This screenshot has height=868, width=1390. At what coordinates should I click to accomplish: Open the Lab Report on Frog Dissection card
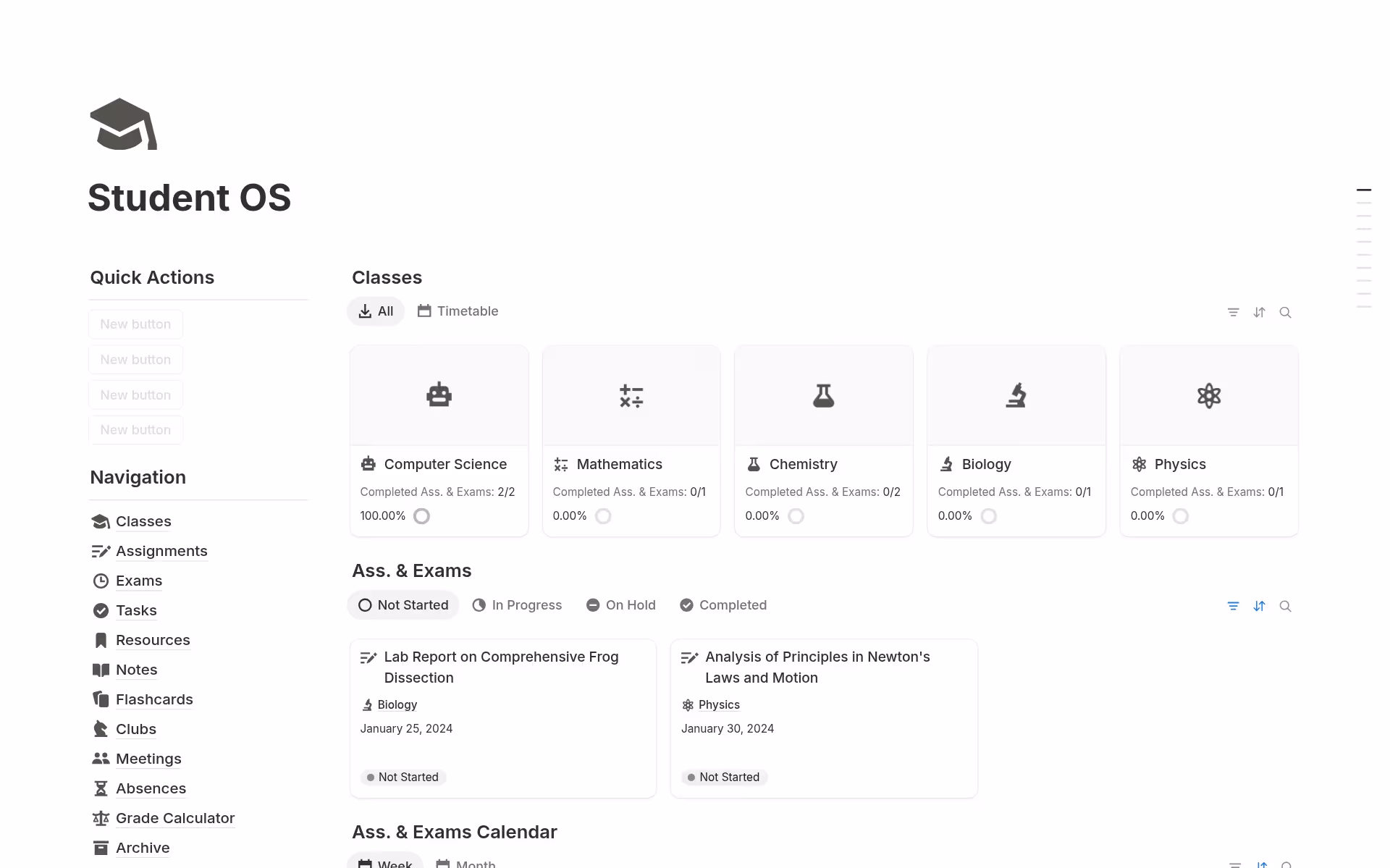pos(501,667)
